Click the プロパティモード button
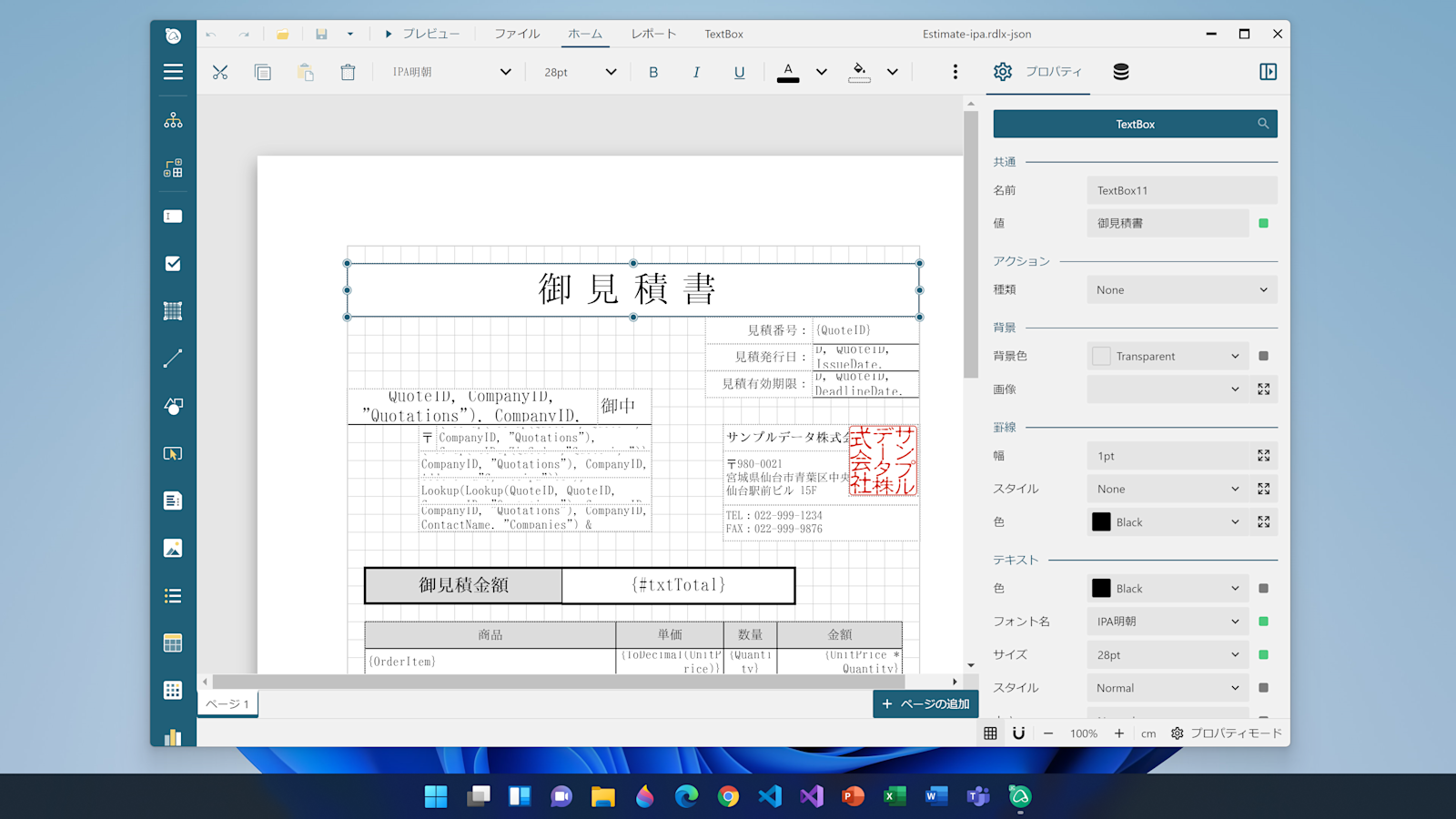Image resolution: width=1456 pixels, height=819 pixels. tap(1226, 733)
